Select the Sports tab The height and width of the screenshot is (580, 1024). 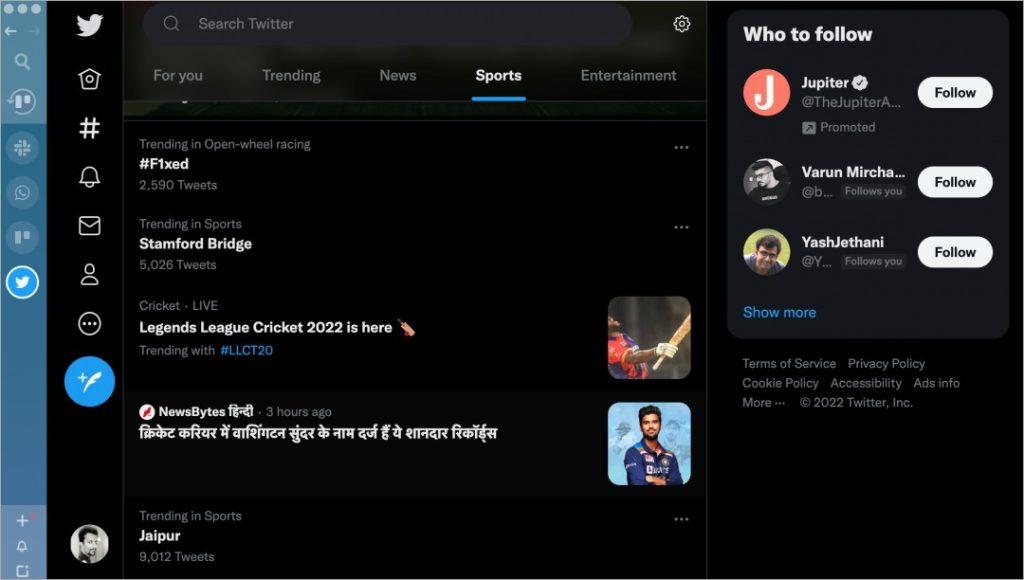(x=498, y=76)
